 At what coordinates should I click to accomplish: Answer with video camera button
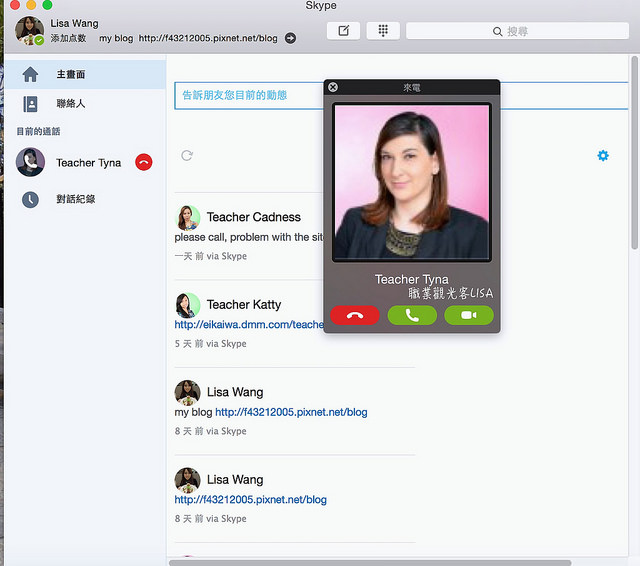click(469, 315)
